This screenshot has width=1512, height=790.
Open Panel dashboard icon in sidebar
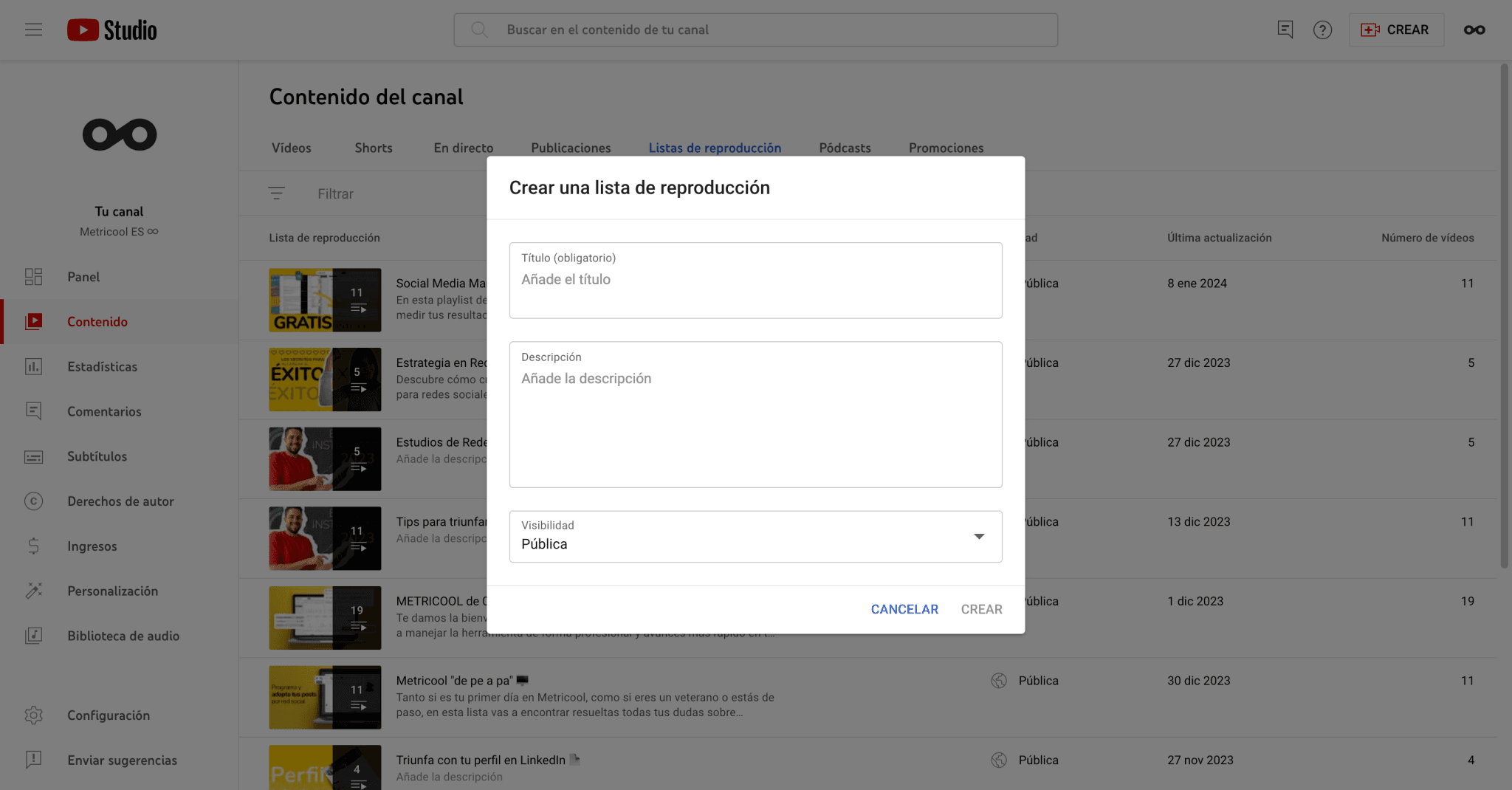pyautogui.click(x=34, y=277)
